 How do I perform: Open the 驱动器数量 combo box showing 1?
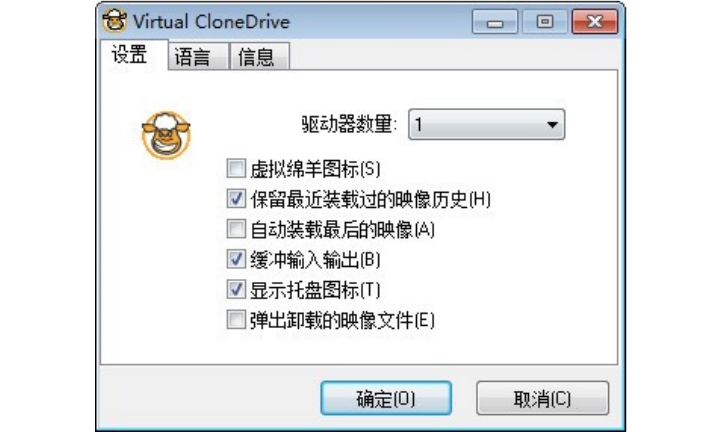tap(486, 124)
